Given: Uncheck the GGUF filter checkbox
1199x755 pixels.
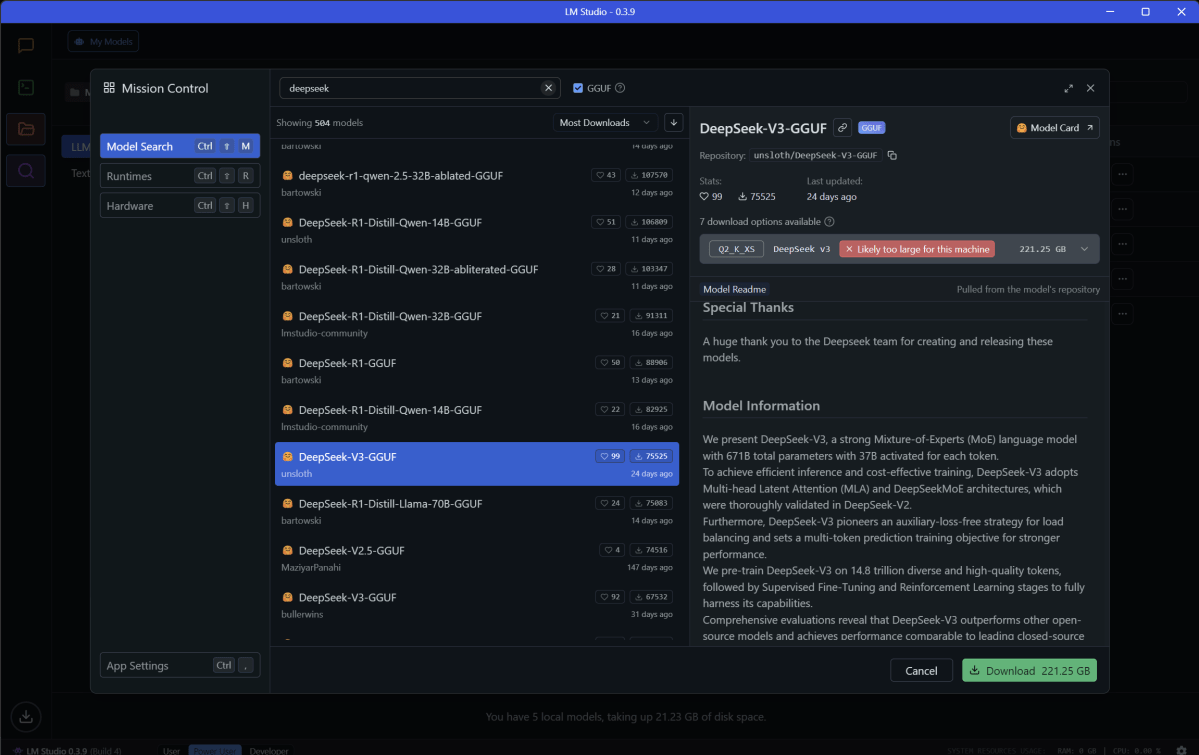Looking at the screenshot, I should 577,87.
